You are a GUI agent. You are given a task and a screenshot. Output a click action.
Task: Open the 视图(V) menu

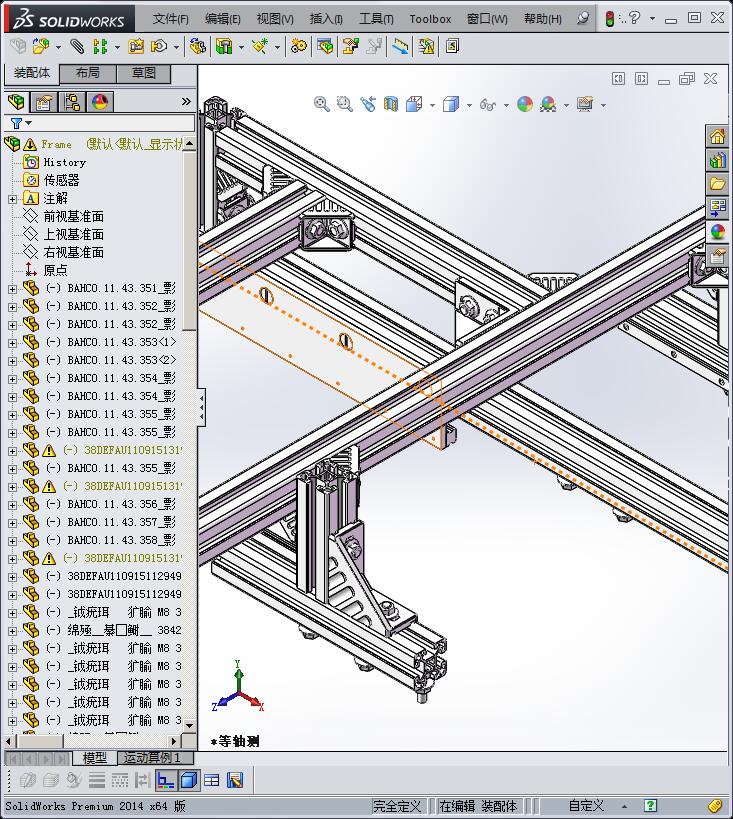click(275, 19)
